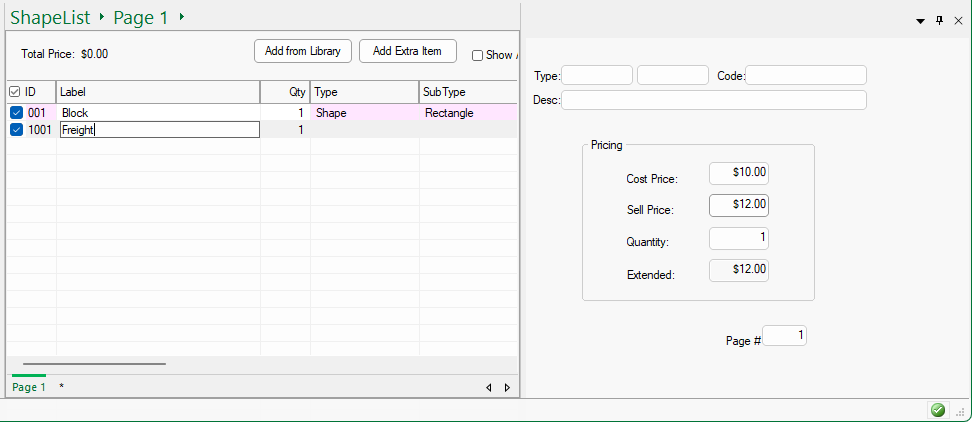Add new page with asterisk tab
The width and height of the screenshot is (972, 422).
(x=62, y=387)
